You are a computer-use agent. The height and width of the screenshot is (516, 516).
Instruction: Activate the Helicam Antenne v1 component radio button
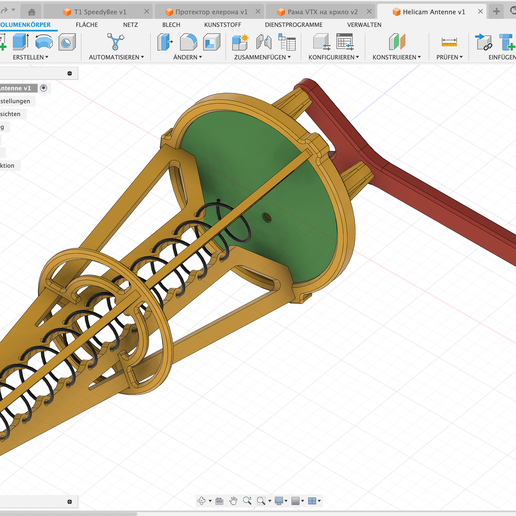coord(44,88)
